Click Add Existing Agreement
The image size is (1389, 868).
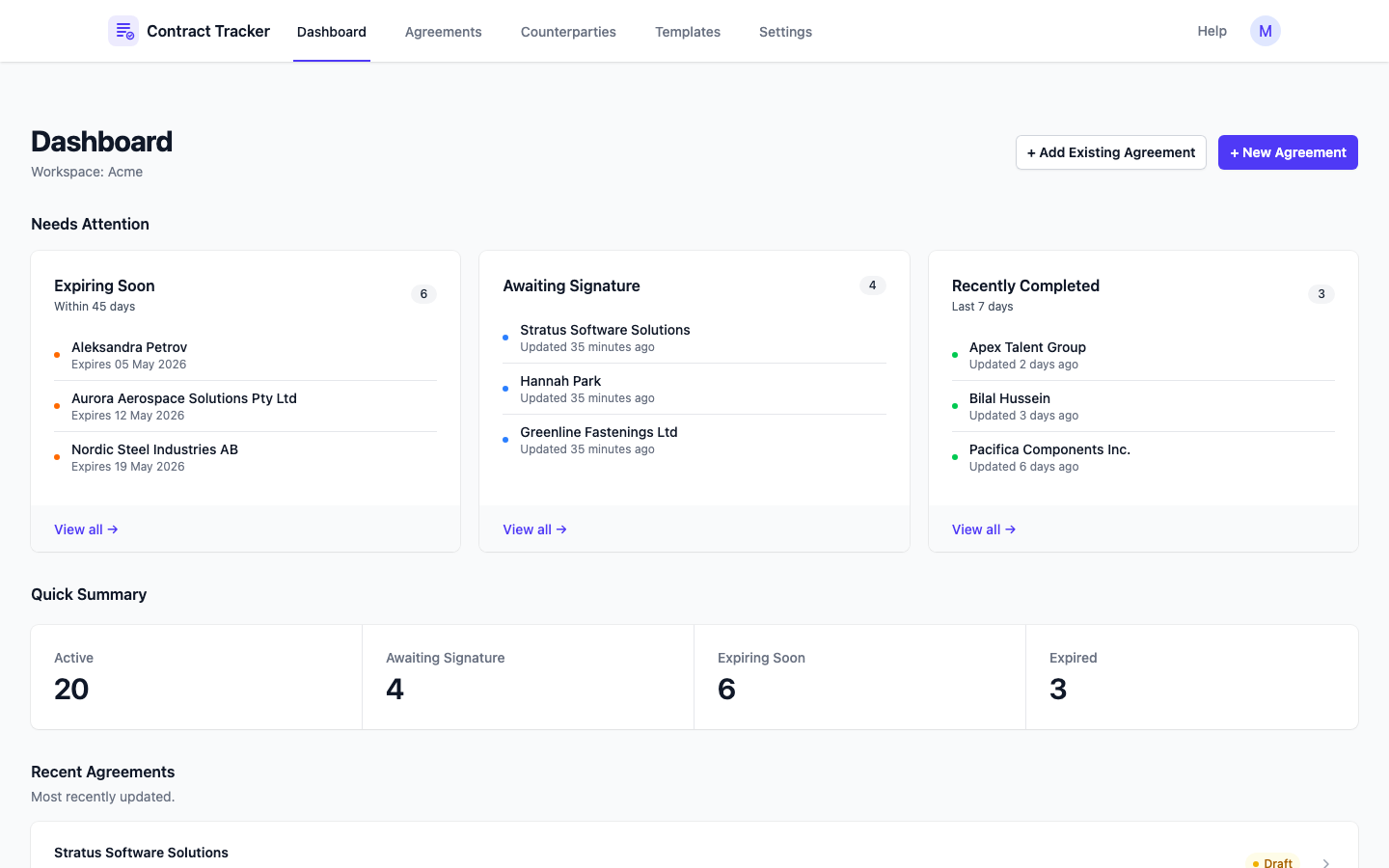(x=1110, y=152)
